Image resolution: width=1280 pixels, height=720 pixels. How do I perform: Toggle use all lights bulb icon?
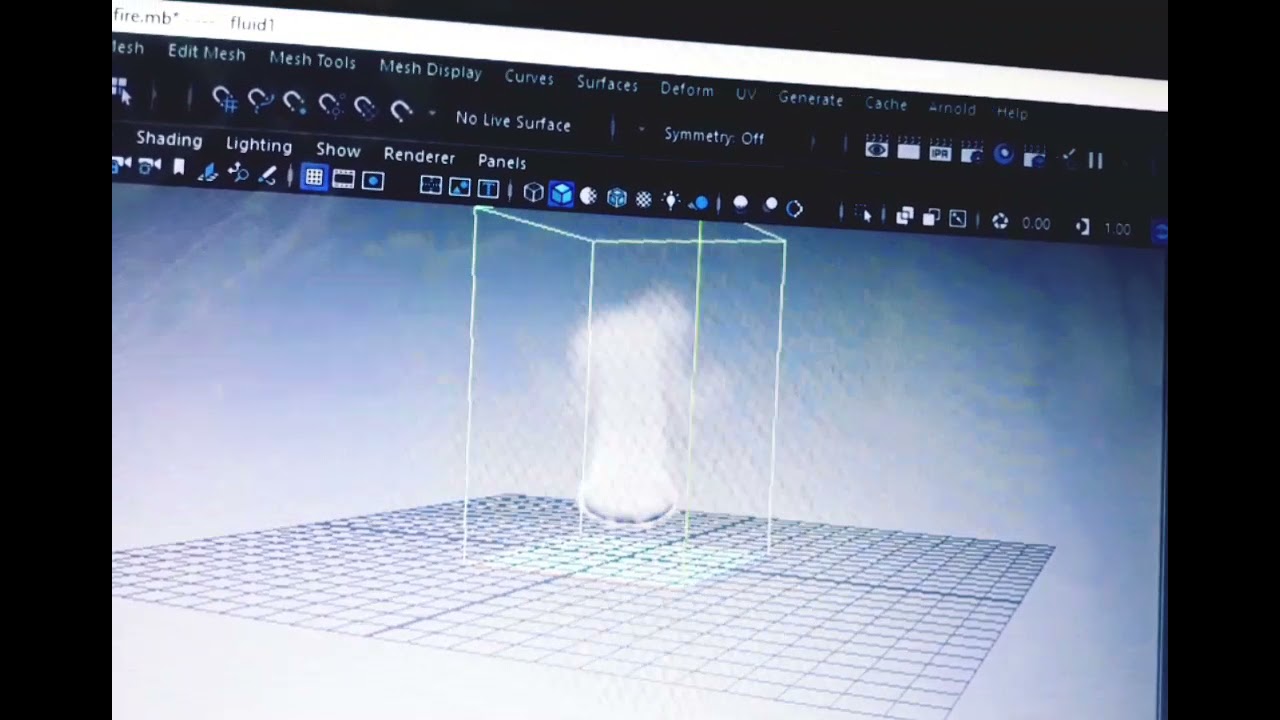[x=672, y=201]
